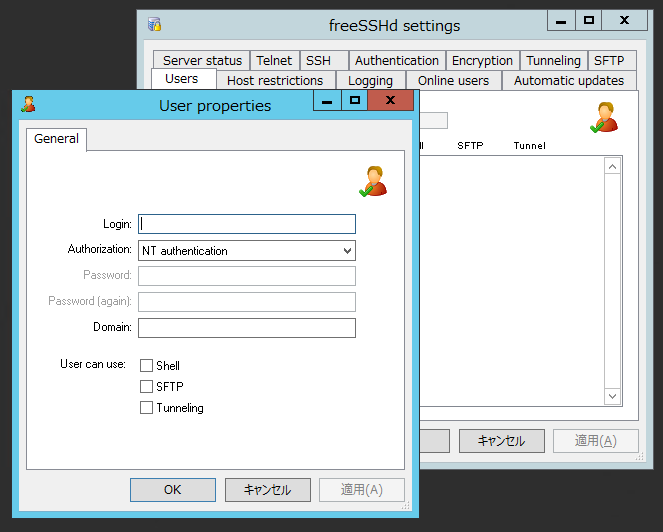This screenshot has height=532, width=663.
Task: Open the Automatic updates tab
Action: [569, 80]
